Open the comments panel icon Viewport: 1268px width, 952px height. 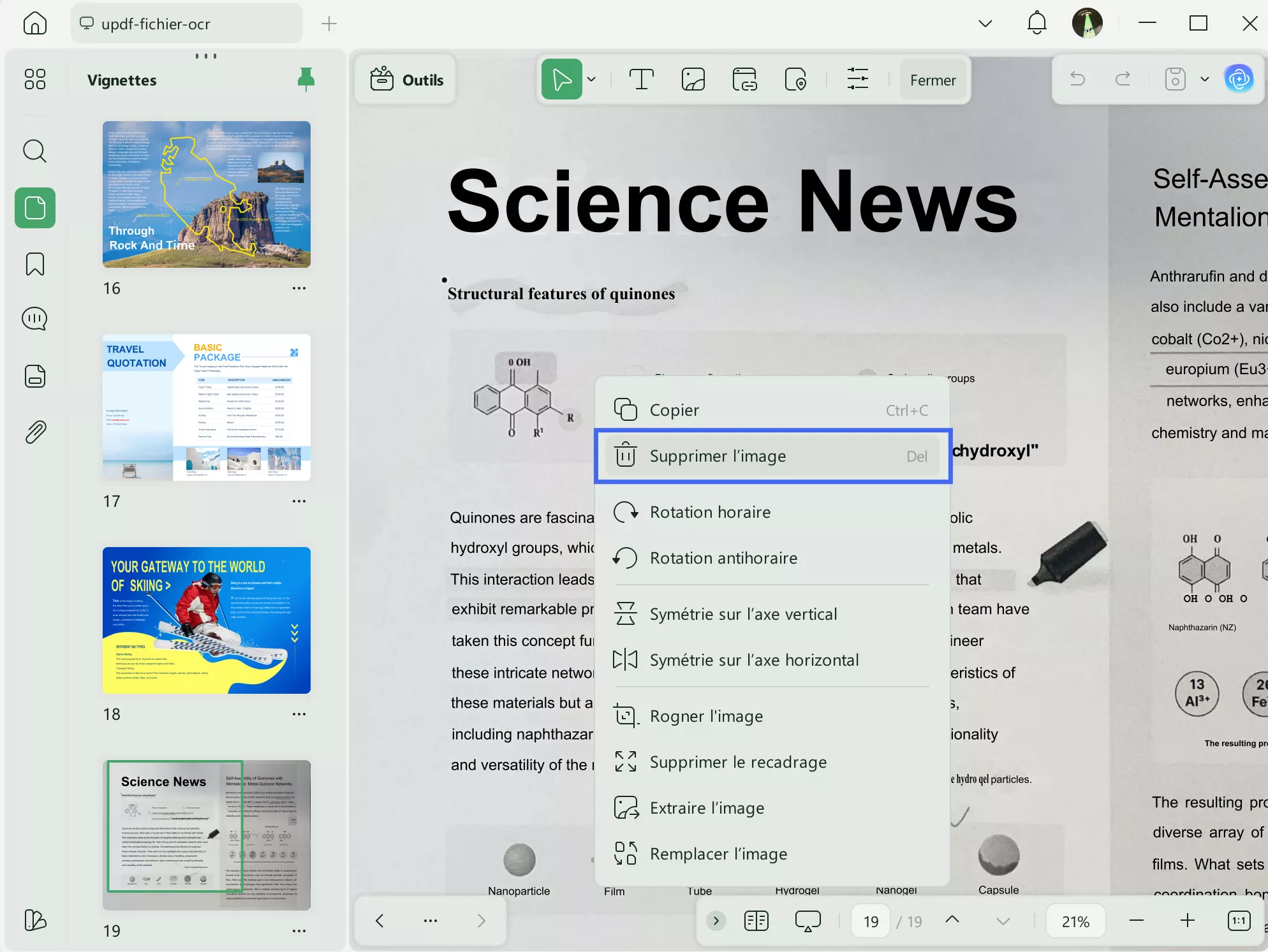[34, 318]
